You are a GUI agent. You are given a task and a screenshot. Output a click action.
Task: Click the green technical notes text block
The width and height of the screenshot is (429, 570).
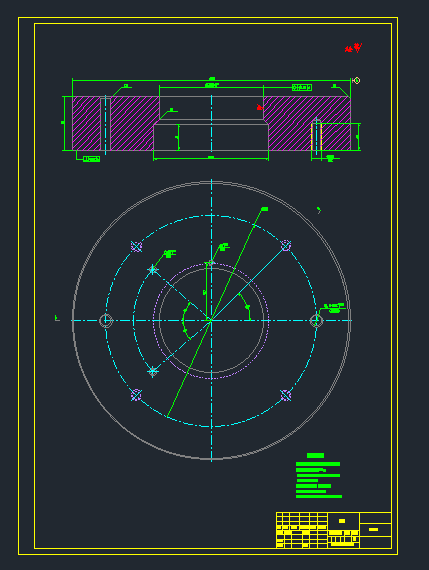(318, 475)
